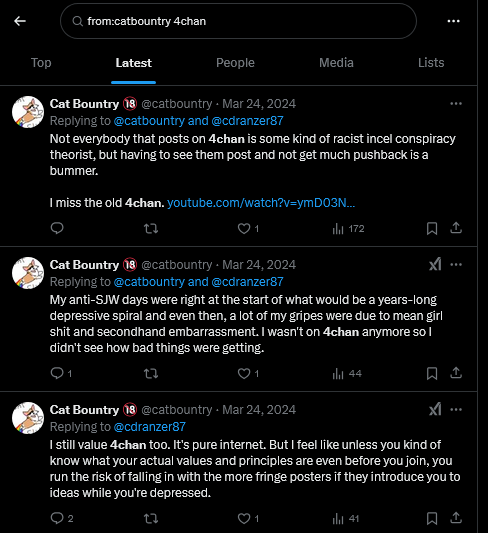The image size is (488, 533).
Task: Open more options on first tweet
Action: pos(456,104)
